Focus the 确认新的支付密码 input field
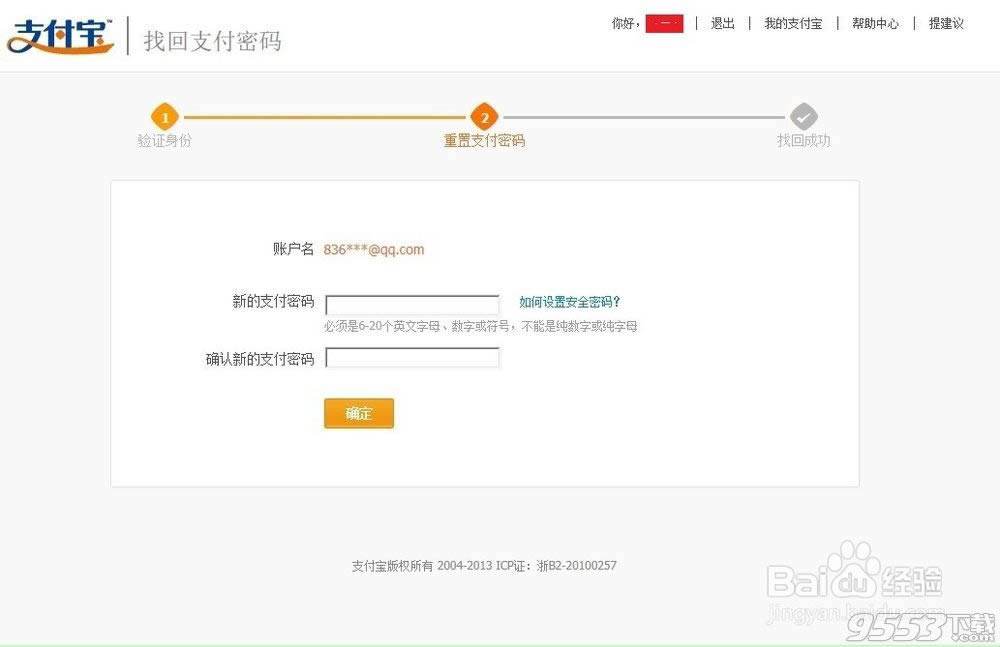This screenshot has height=647, width=1000. [412, 357]
